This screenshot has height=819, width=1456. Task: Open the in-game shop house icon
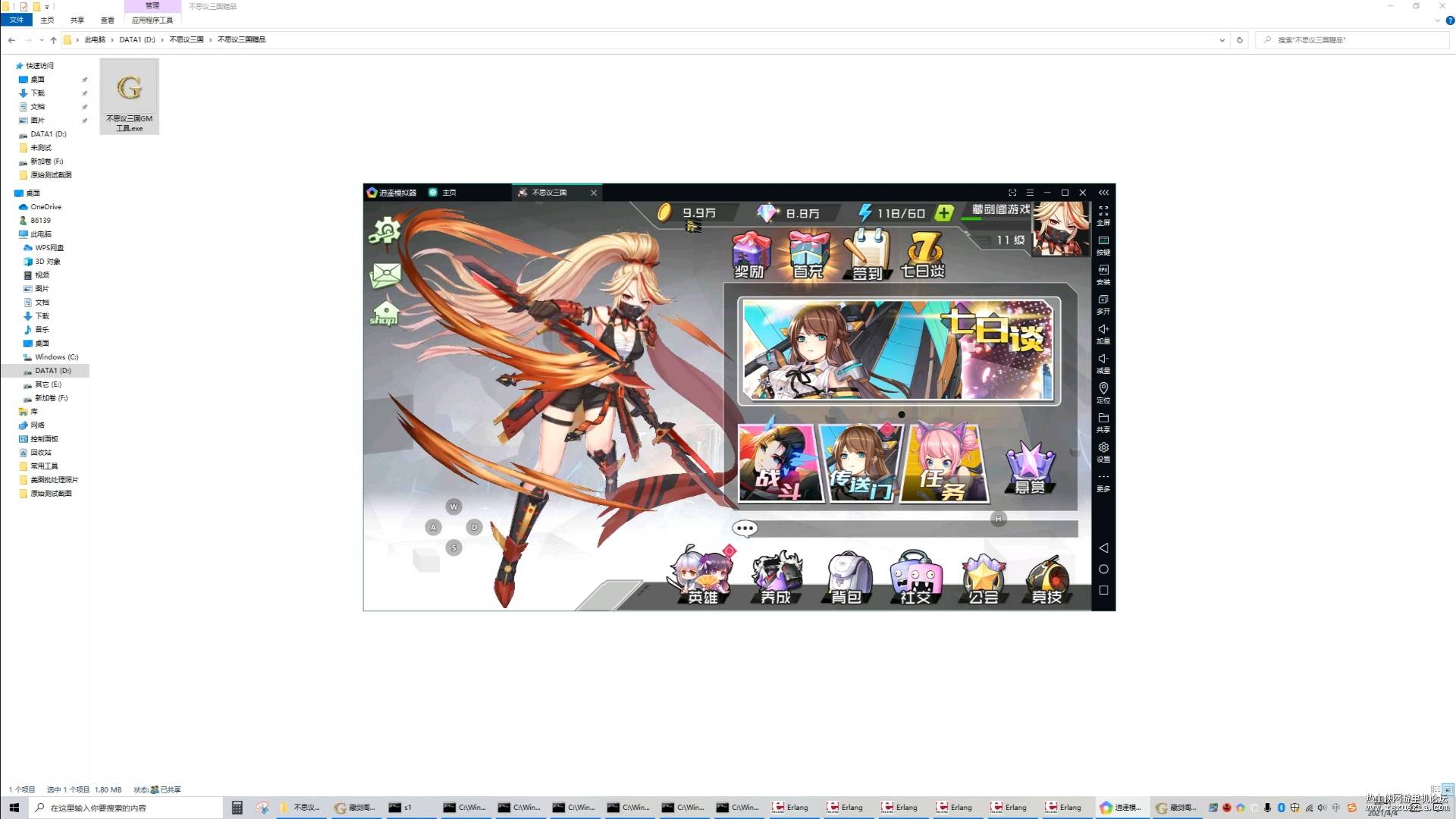(385, 312)
